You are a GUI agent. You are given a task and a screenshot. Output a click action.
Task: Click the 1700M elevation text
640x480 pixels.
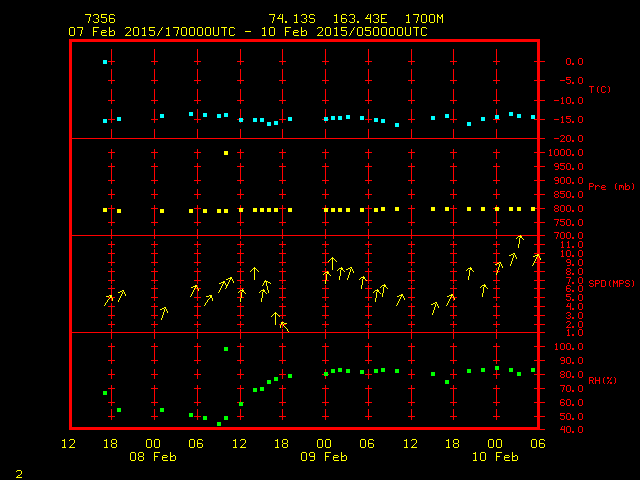coord(422,19)
